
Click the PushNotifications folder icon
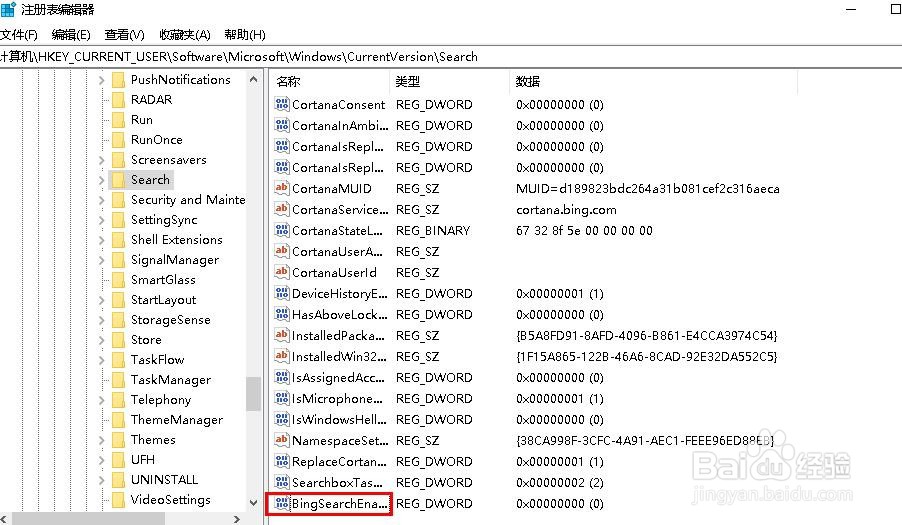tap(118, 80)
